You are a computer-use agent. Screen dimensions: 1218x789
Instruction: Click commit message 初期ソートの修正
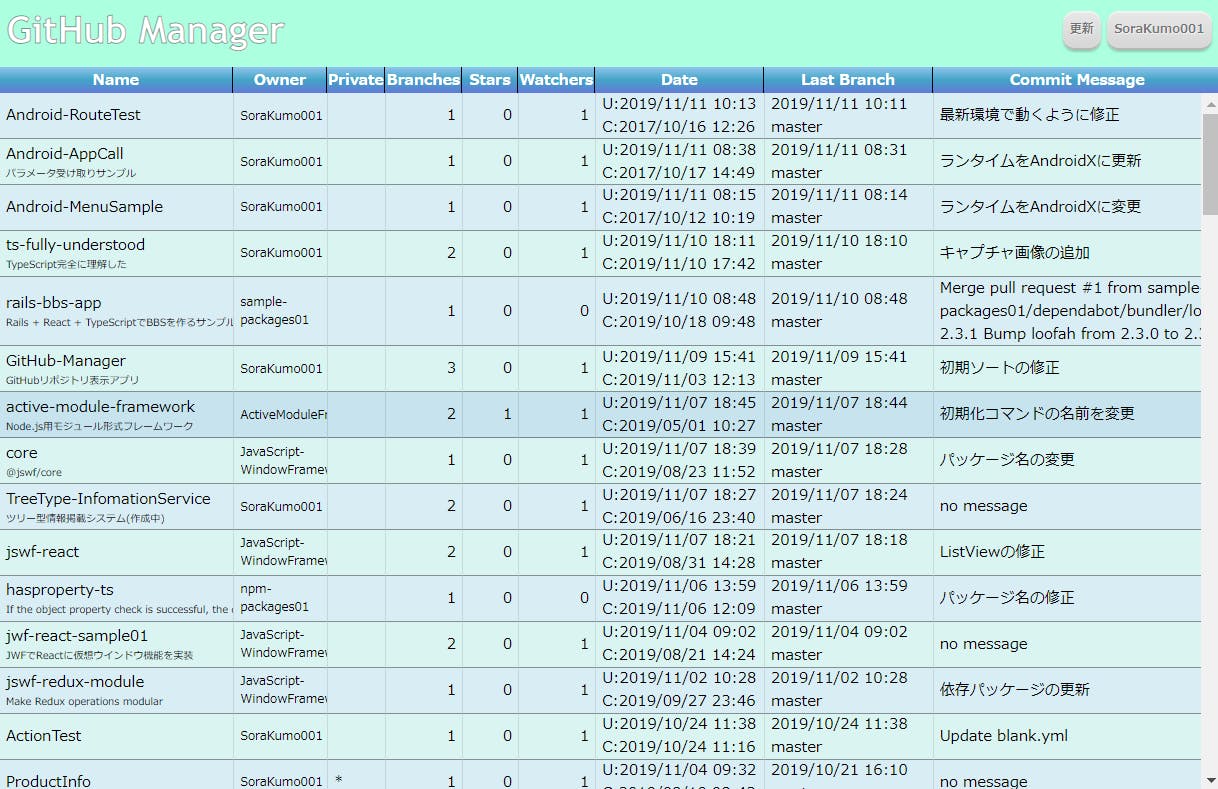pyautogui.click(x=999, y=368)
